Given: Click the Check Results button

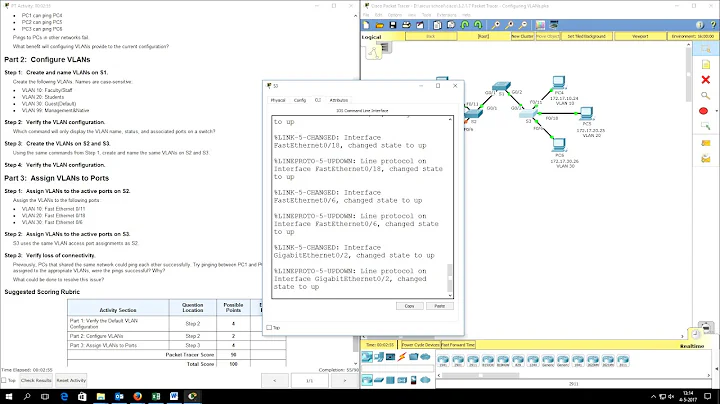Looking at the screenshot, I should coord(36,380).
